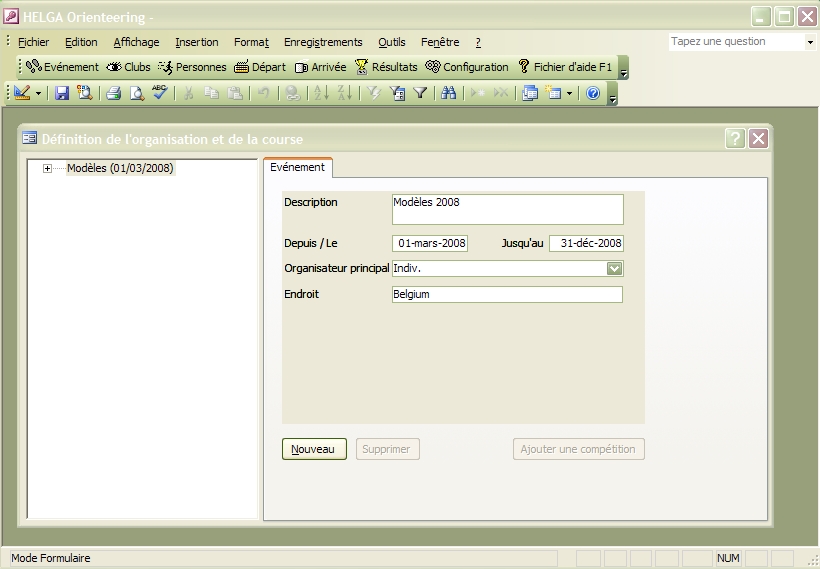The width and height of the screenshot is (820, 569).
Task: Open the Organisateur principal dropdown
Action: [x=614, y=268]
